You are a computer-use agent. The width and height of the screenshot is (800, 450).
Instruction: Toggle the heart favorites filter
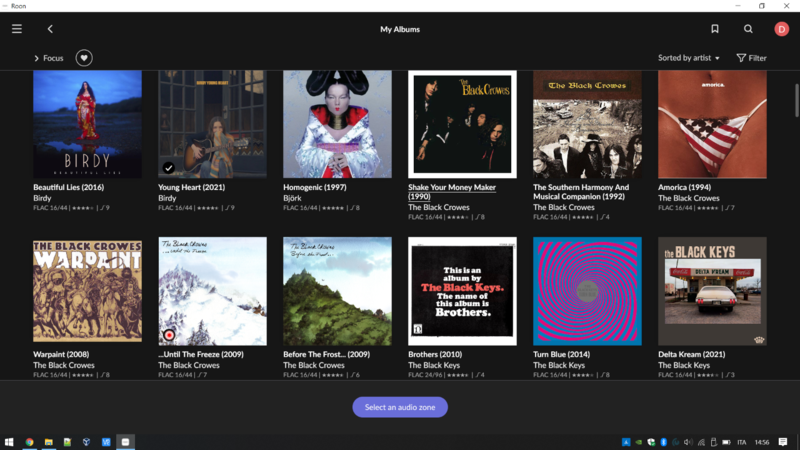[84, 58]
